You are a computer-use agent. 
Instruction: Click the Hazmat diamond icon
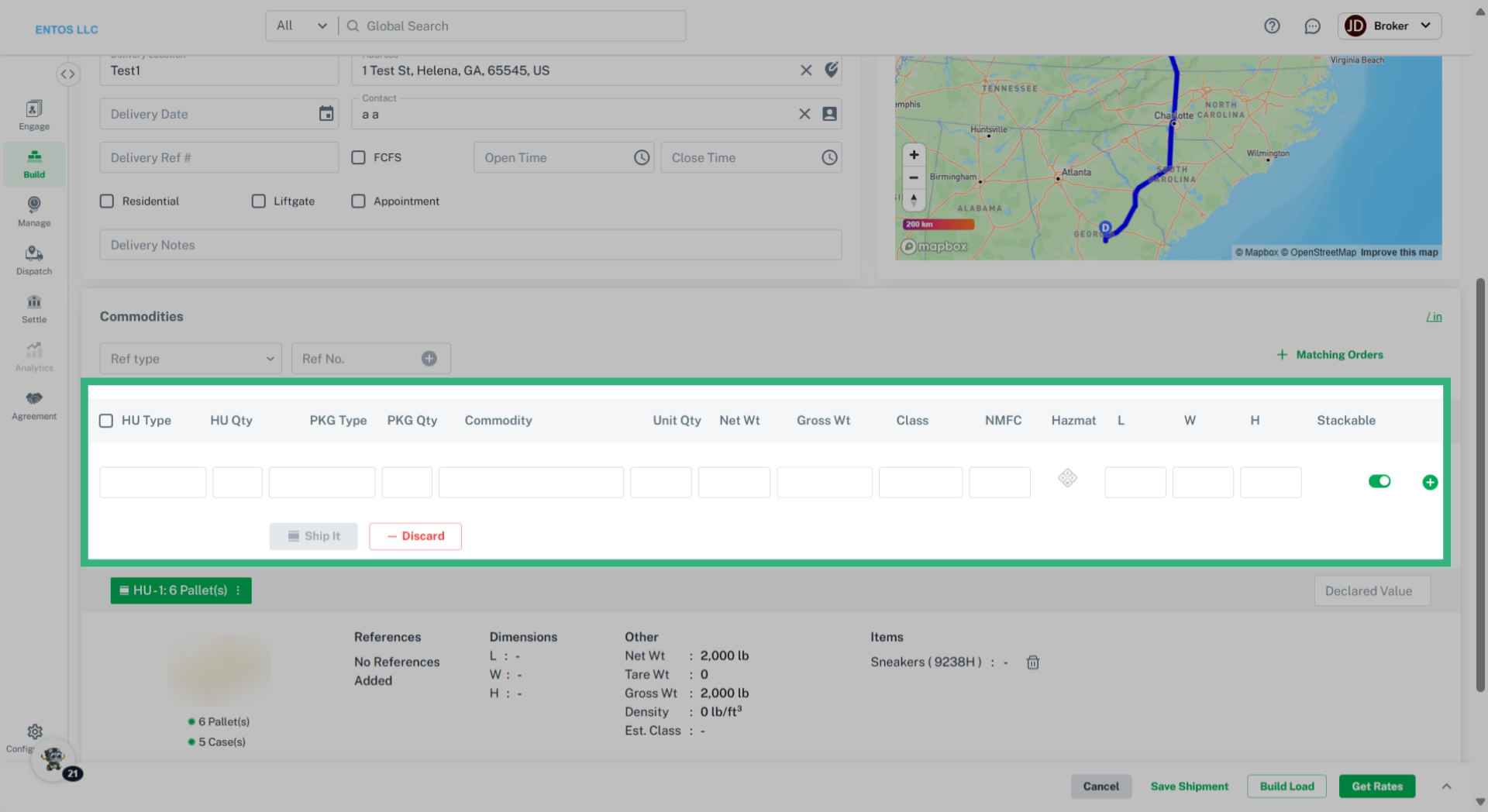[1067, 478]
